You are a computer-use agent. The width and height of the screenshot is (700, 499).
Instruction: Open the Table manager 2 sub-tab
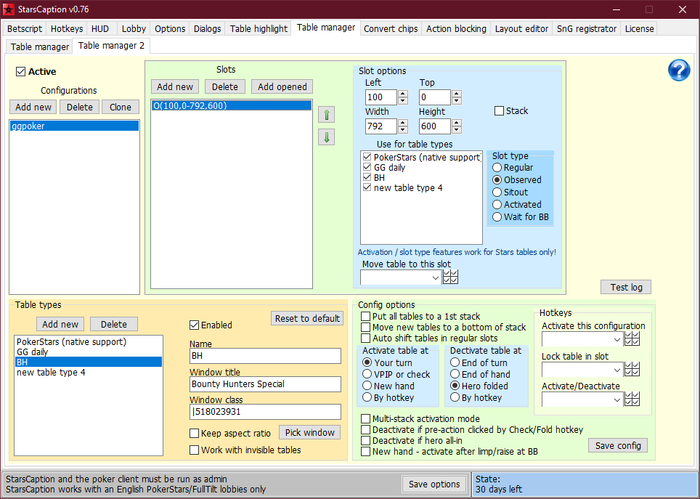(x=111, y=46)
